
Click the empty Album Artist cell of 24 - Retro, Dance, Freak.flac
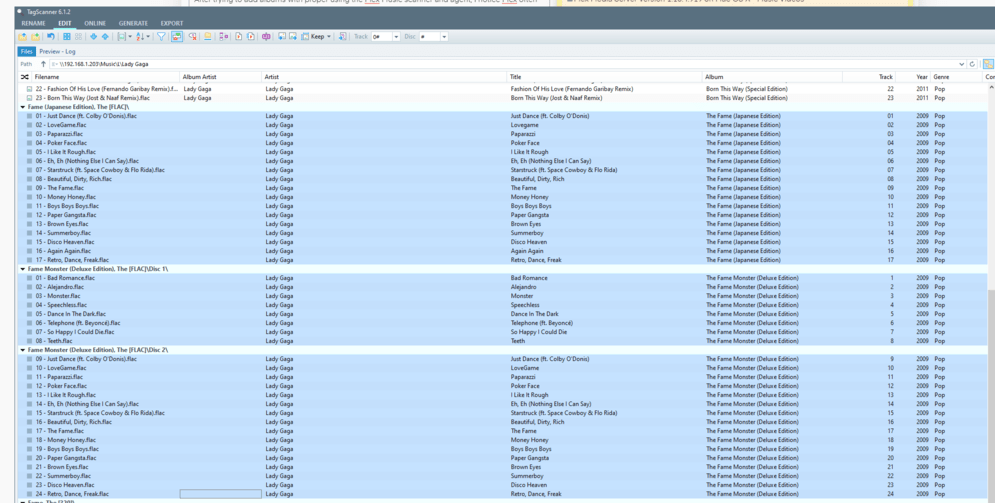point(221,493)
